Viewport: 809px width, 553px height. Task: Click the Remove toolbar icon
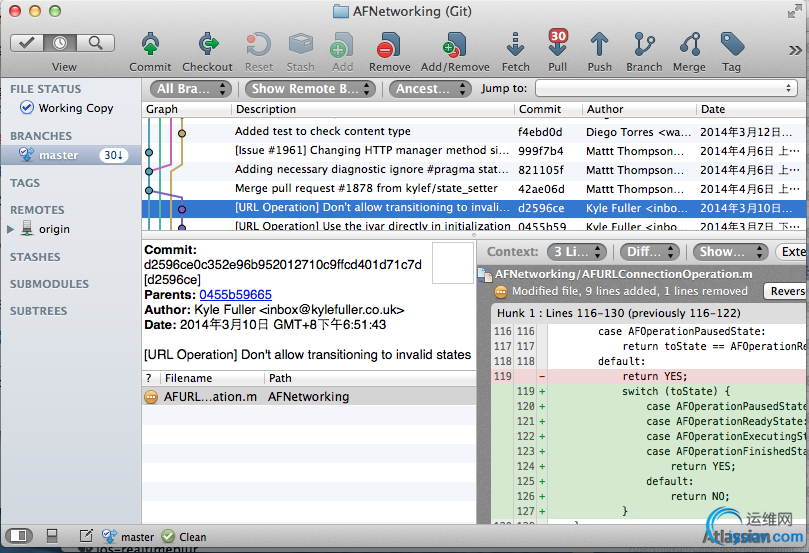[390, 44]
